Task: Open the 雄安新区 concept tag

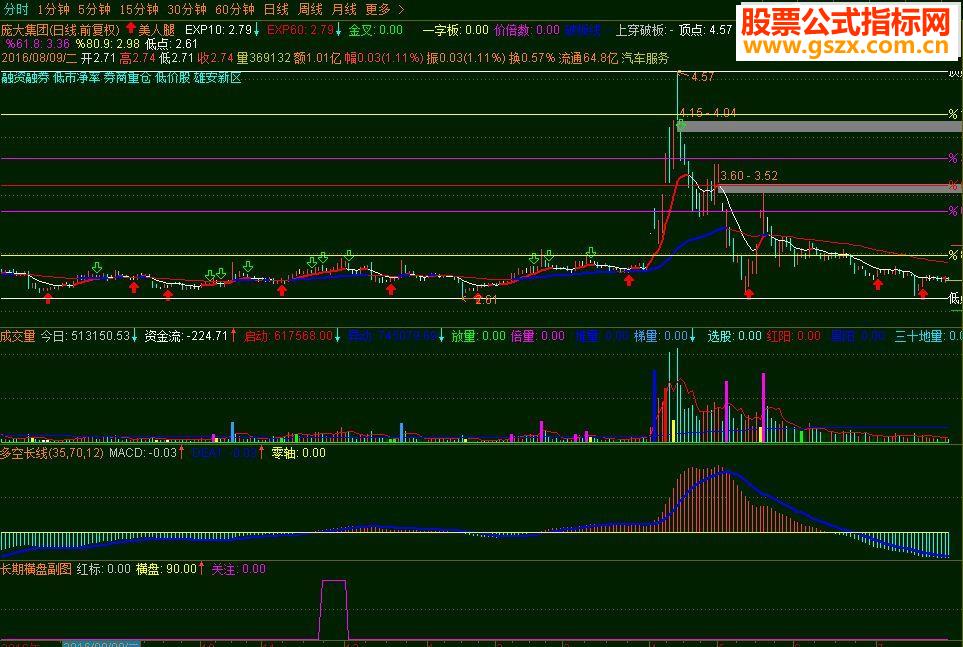Action: (218, 78)
